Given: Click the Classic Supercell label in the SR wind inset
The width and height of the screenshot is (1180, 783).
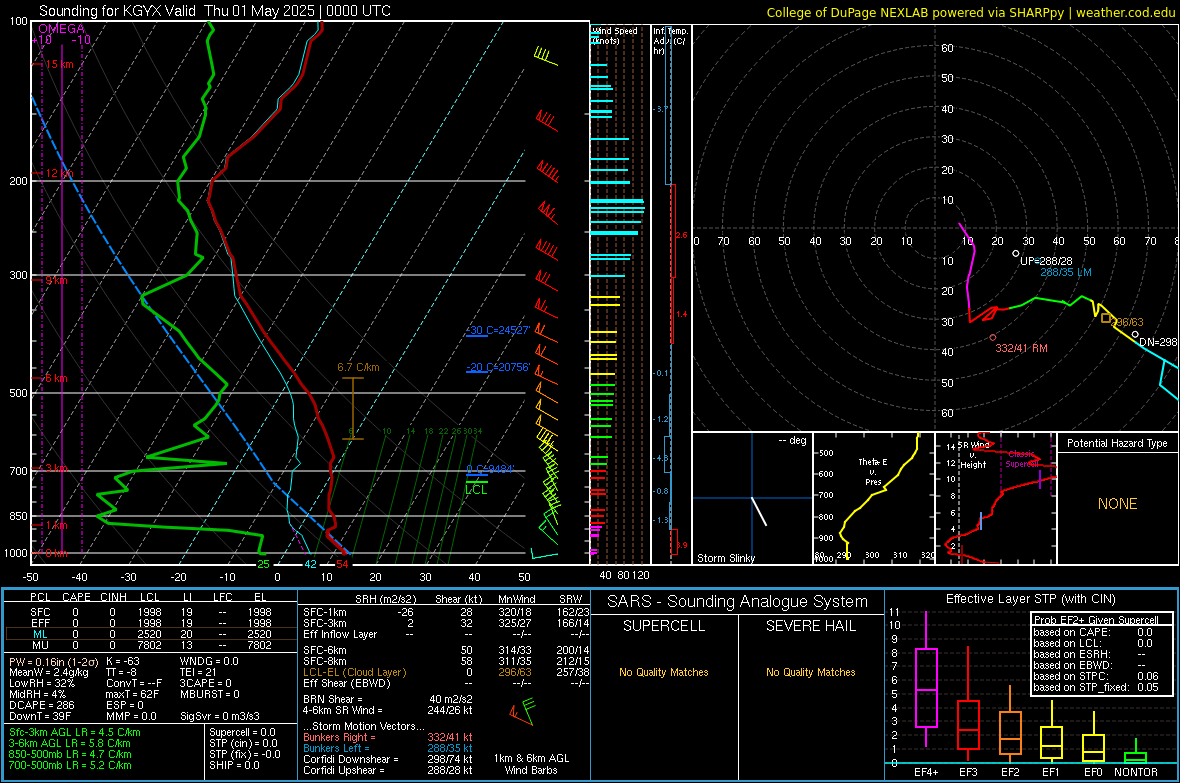Looking at the screenshot, I should click(1021, 459).
